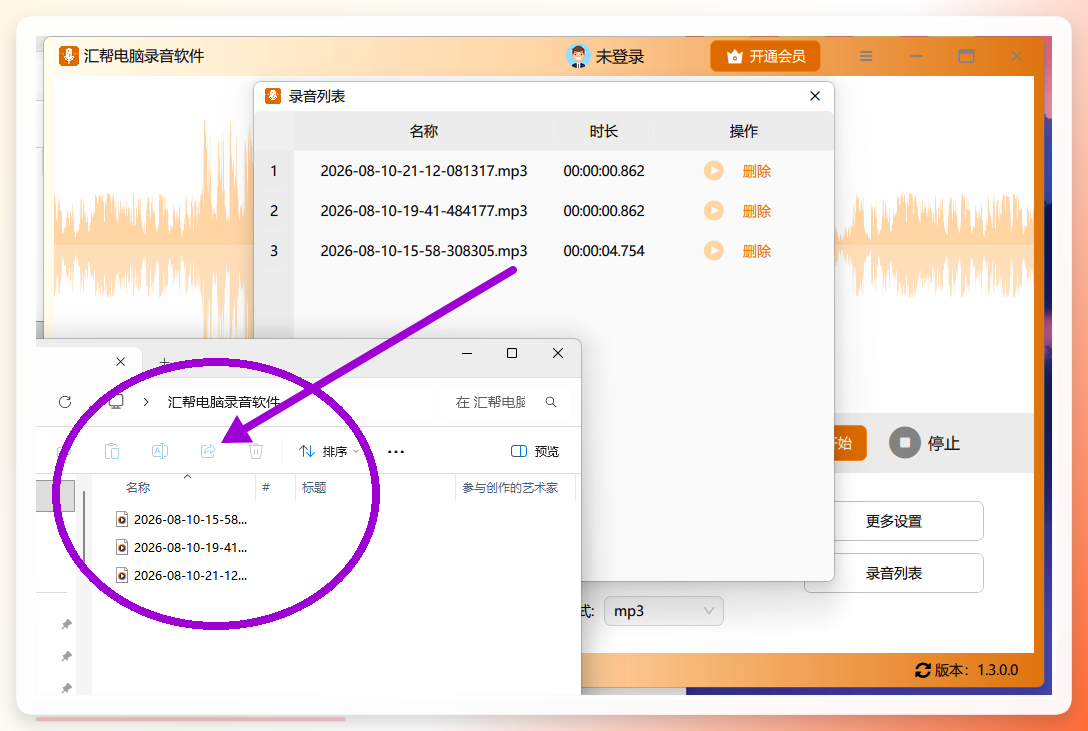Click the version refresh icon

tap(923, 670)
